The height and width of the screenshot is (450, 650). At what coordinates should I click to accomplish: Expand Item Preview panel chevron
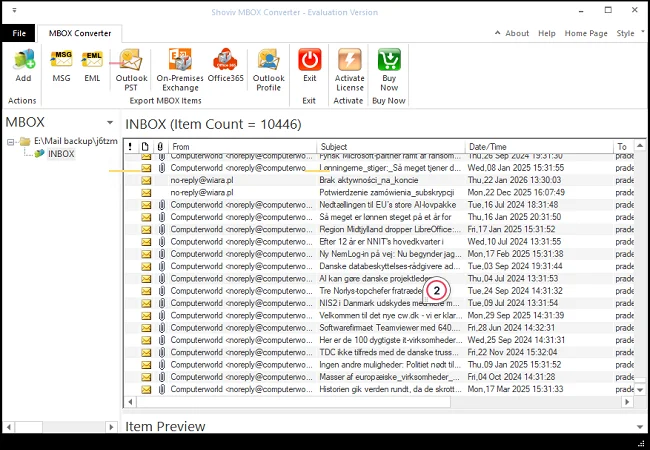pos(640,427)
